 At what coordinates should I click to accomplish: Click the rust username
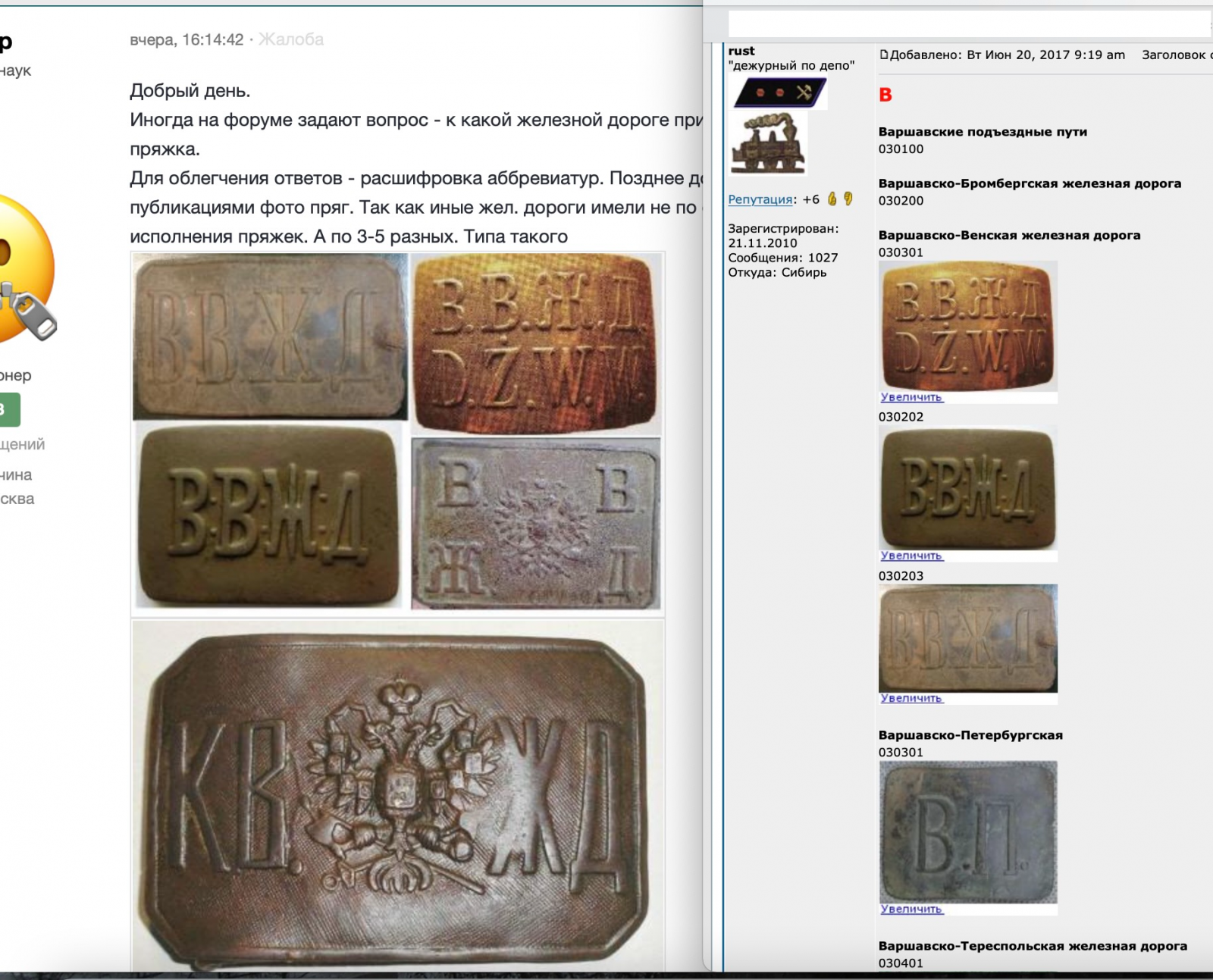click(x=741, y=51)
